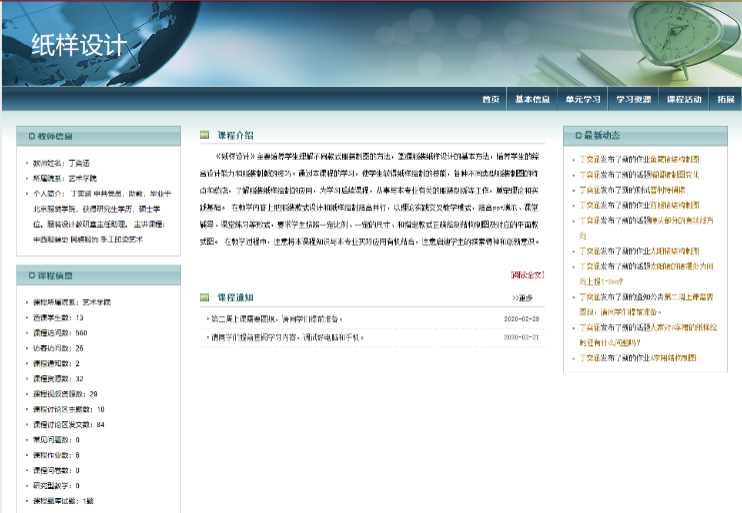Click the icon in the 最新动态 panel header
This screenshot has width=742, height=513.
coord(575,135)
